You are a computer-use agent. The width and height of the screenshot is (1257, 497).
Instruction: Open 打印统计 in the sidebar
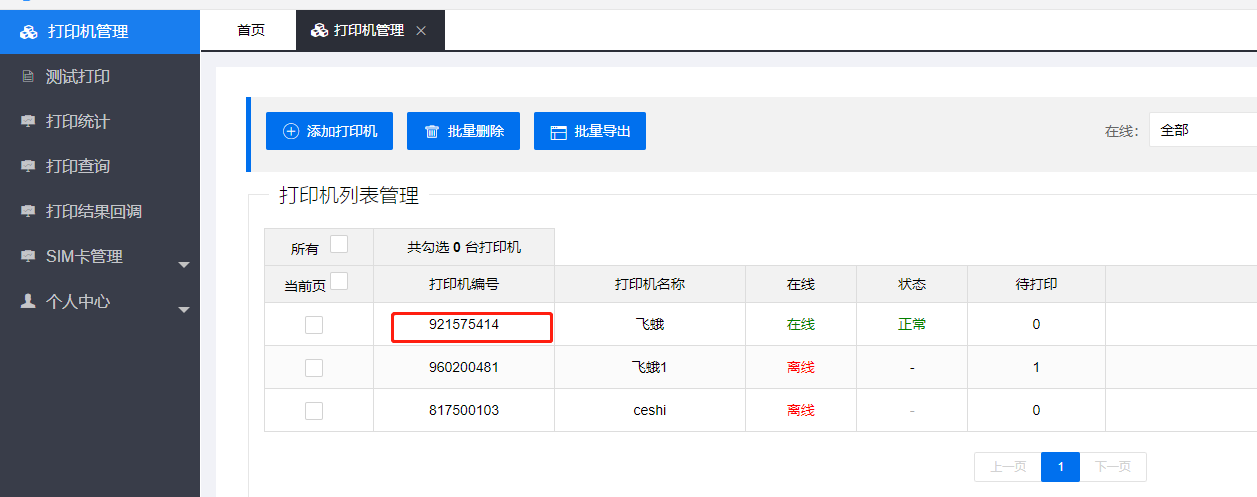(100, 121)
